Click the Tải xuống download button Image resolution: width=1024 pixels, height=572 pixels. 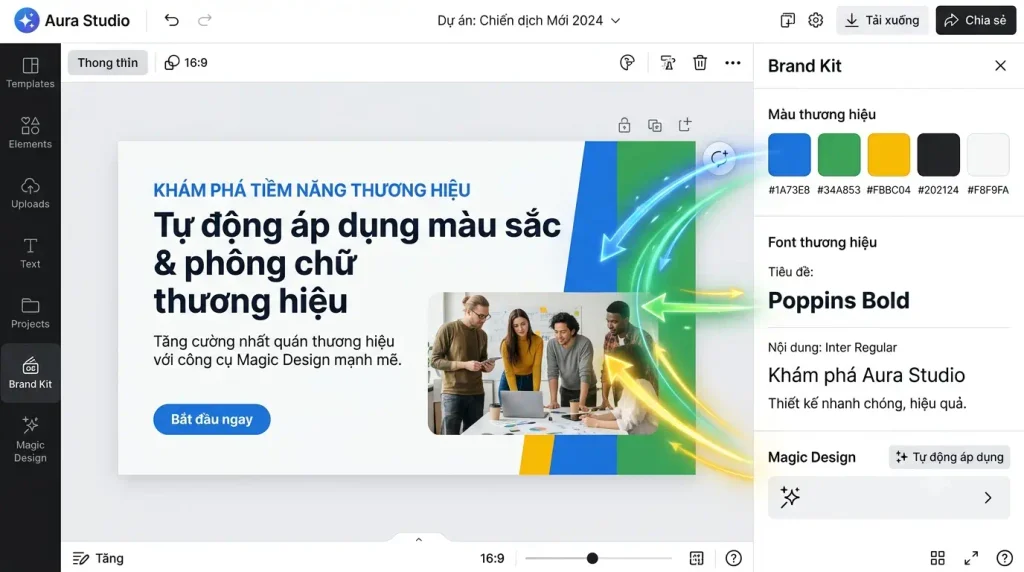pyautogui.click(x=882, y=20)
